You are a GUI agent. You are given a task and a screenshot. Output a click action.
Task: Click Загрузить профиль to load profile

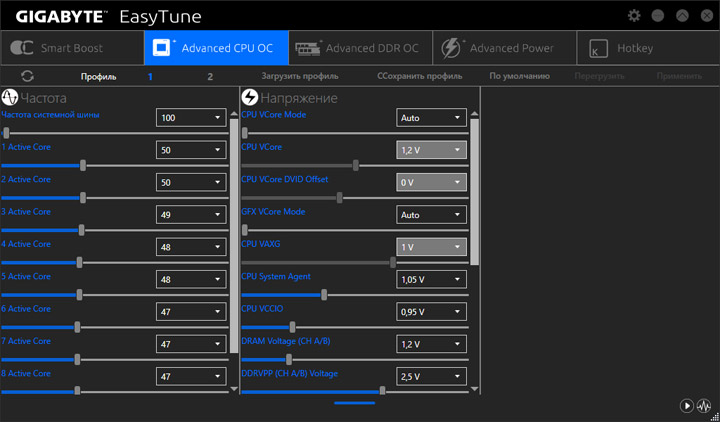[x=299, y=76]
